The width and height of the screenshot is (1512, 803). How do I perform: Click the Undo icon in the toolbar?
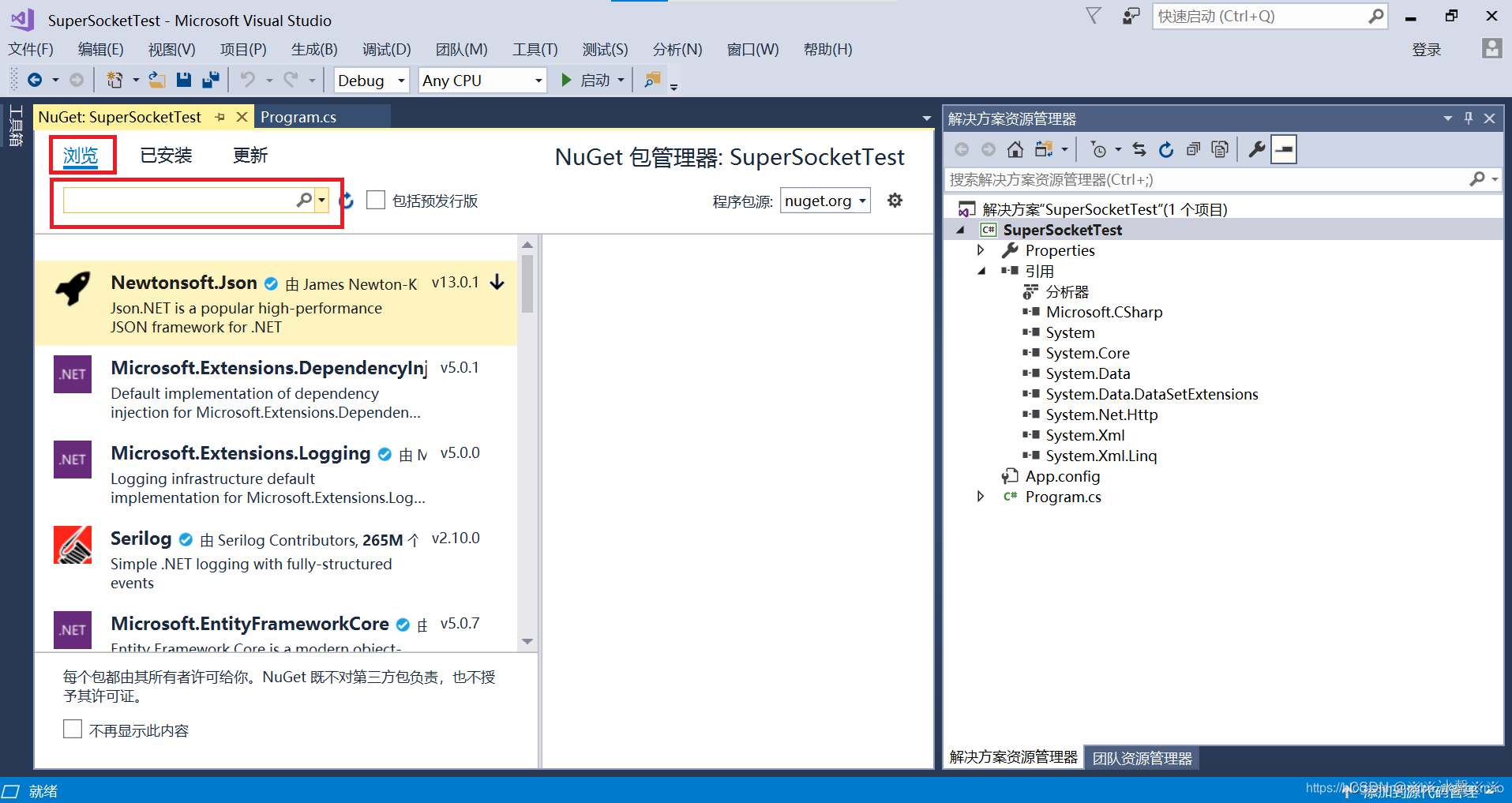(x=247, y=80)
